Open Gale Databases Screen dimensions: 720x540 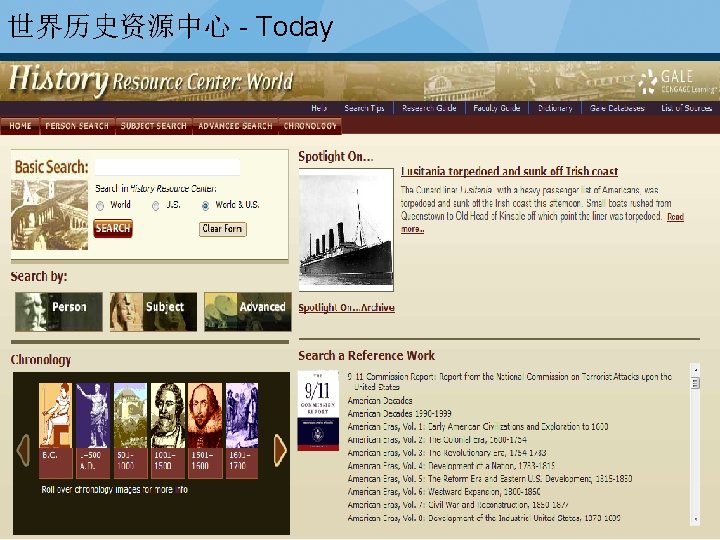click(x=617, y=108)
